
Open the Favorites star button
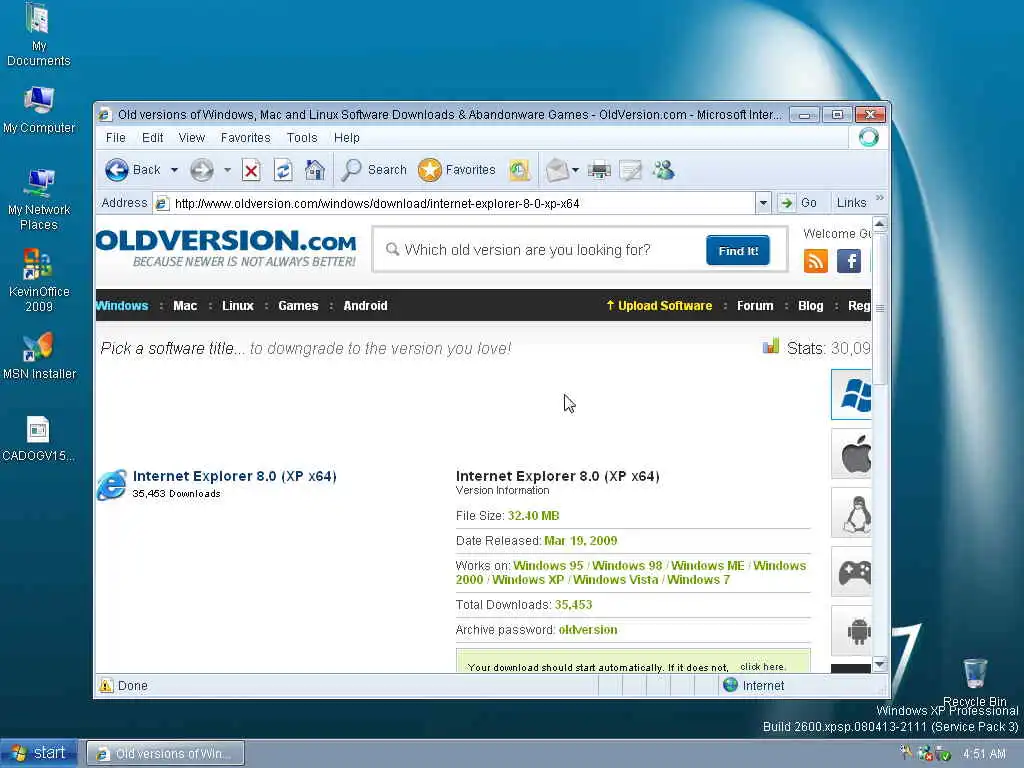[457, 170]
